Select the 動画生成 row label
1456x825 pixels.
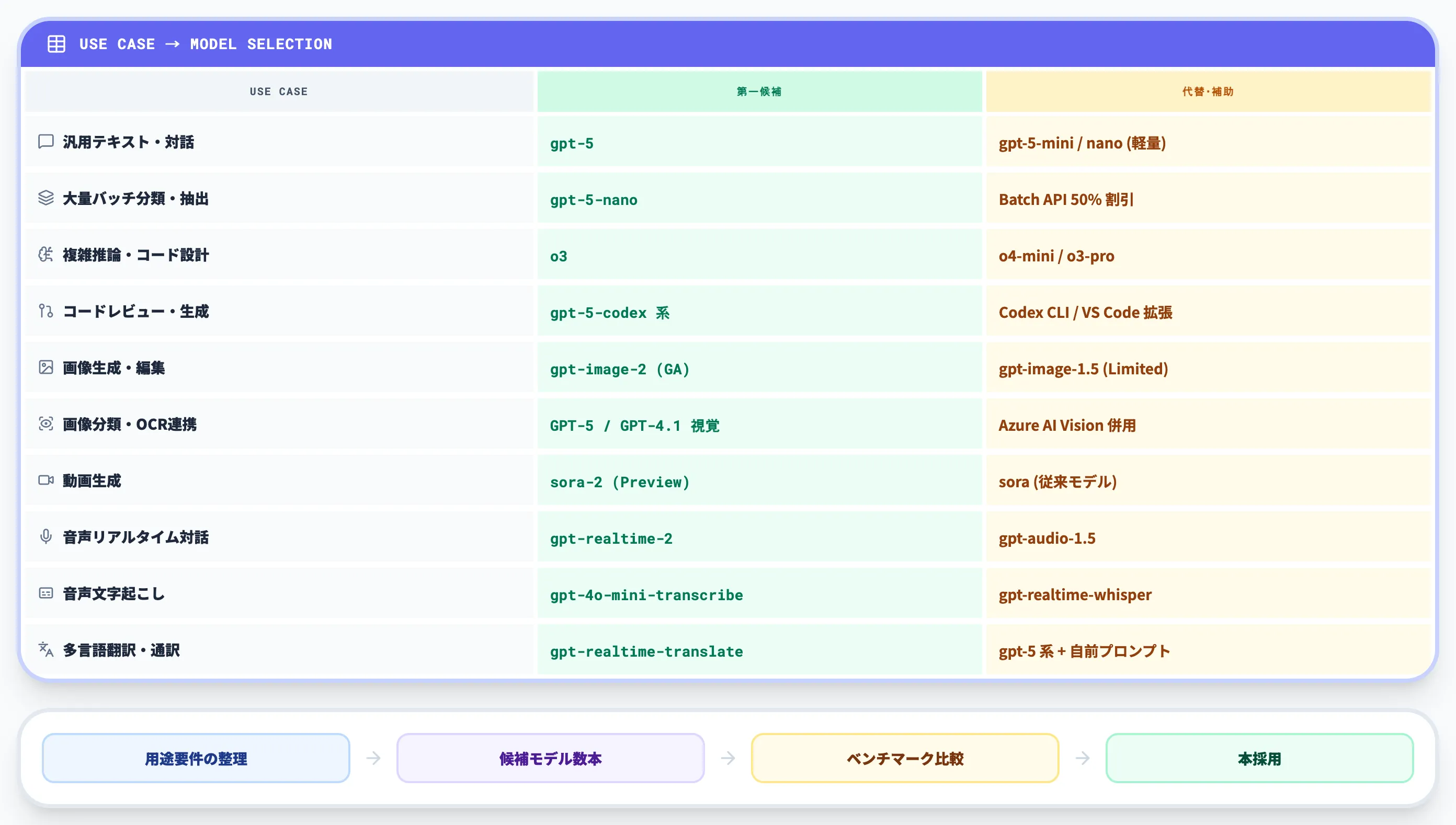[x=92, y=480]
